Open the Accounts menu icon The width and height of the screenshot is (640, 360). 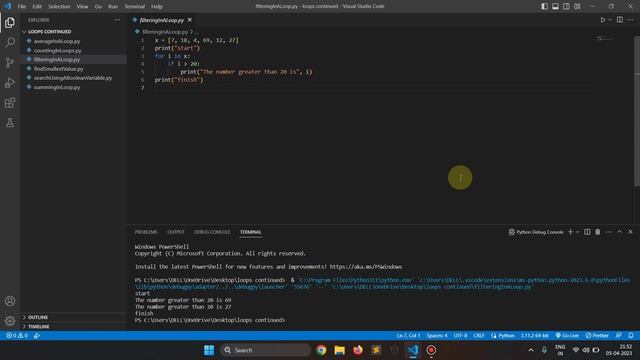(10, 301)
